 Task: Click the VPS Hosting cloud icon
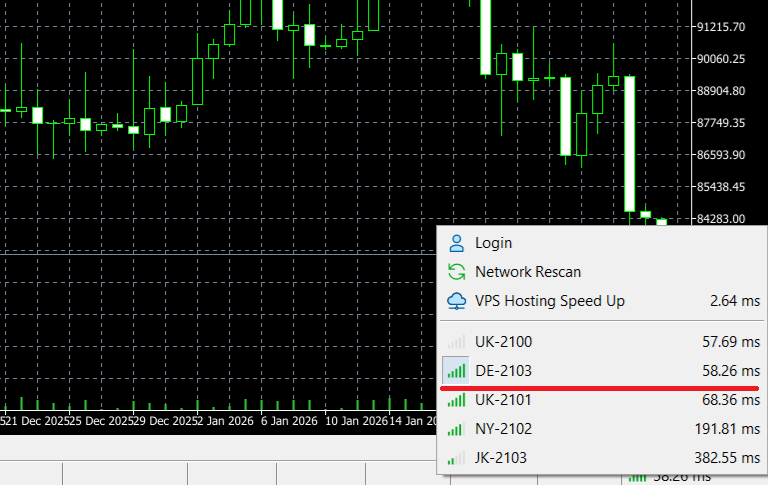tap(456, 301)
